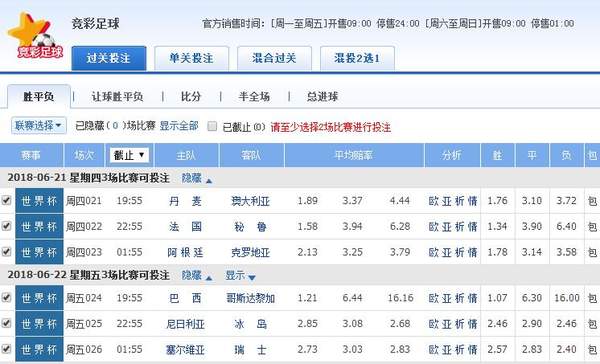Pick 胜 odds 1.34 for 法国
The width and height of the screenshot is (600, 364).
pos(497,226)
